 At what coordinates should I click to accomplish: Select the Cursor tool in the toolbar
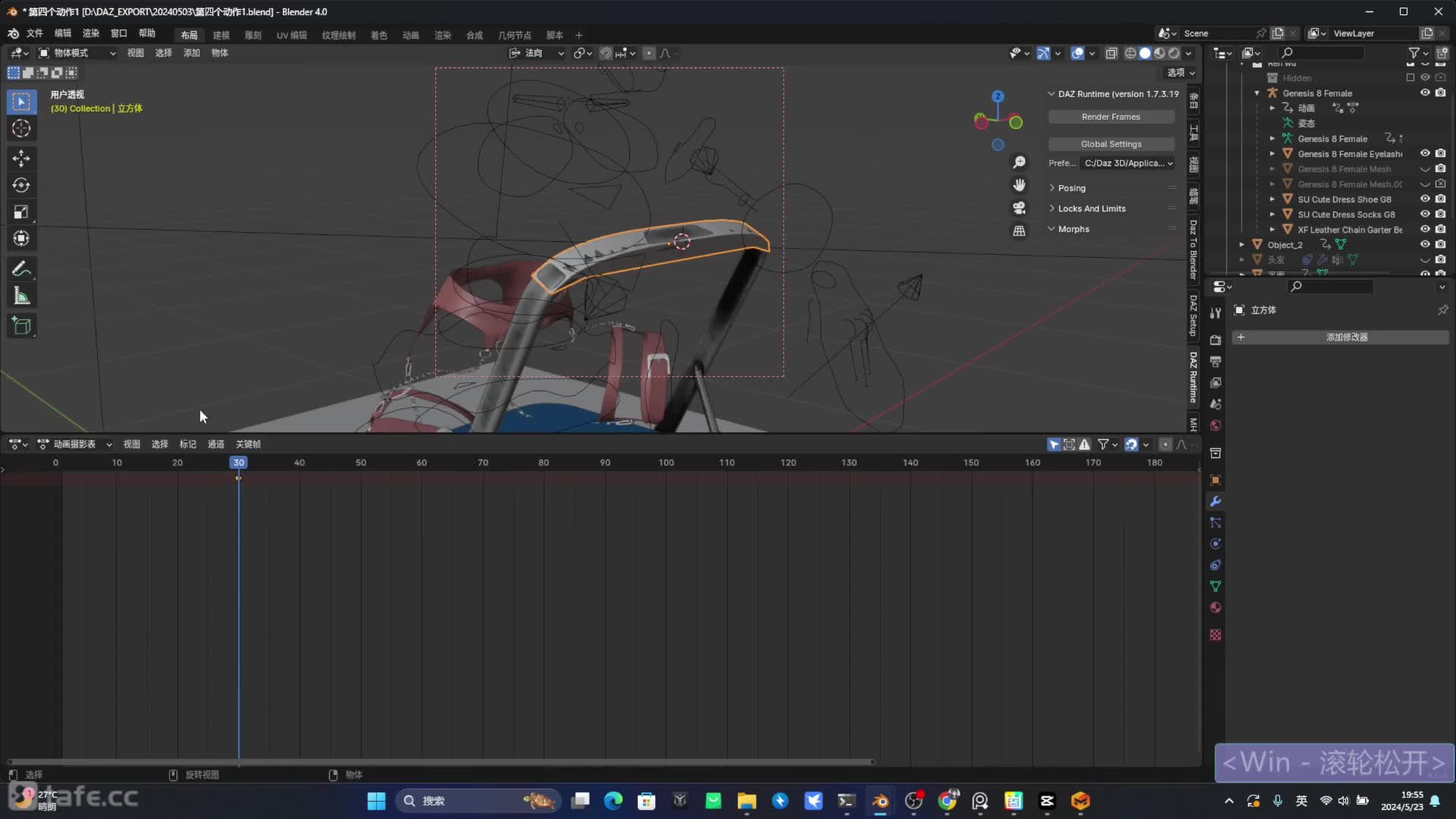[21, 128]
